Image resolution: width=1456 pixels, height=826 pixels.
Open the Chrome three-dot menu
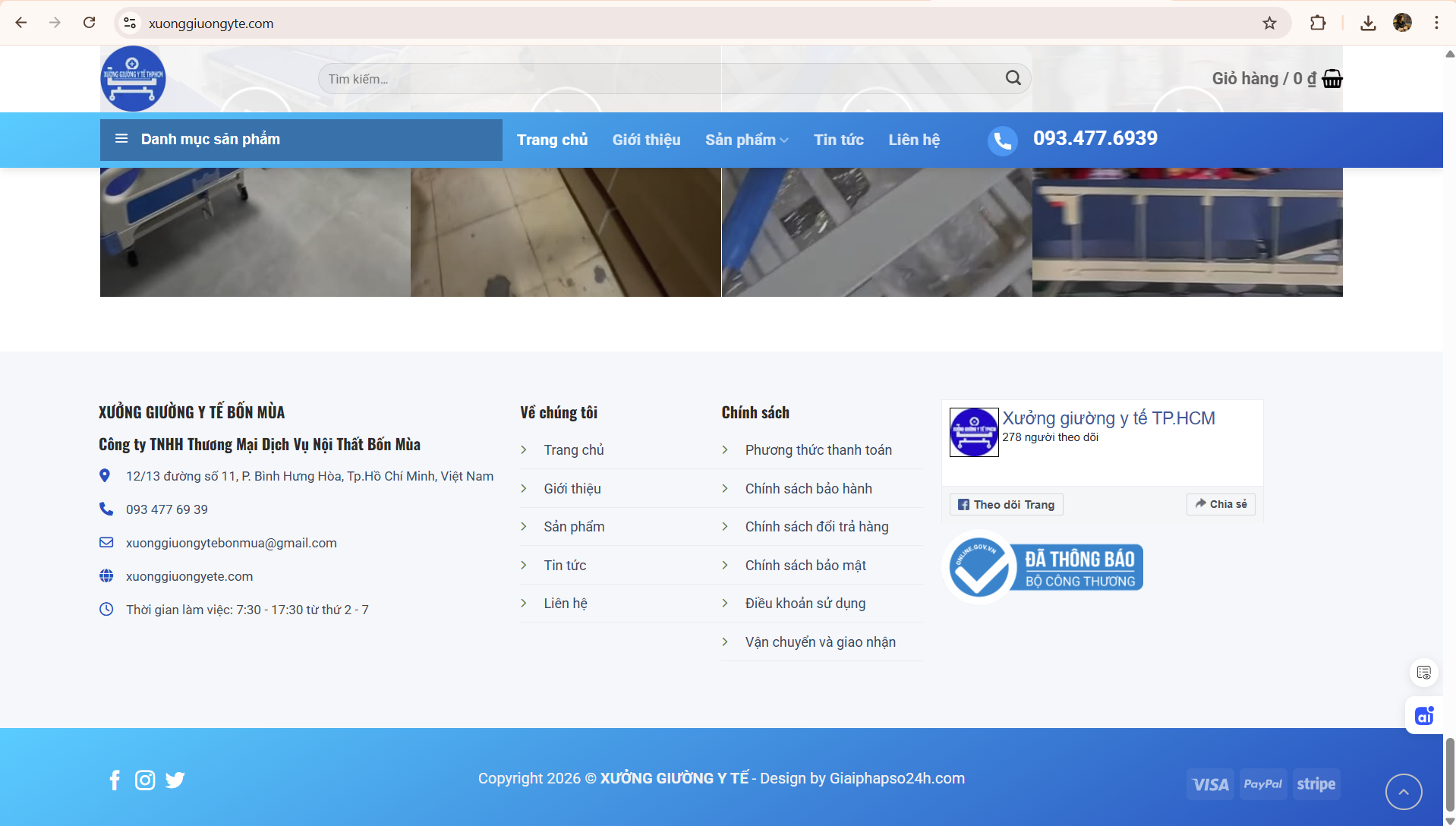click(1436, 23)
